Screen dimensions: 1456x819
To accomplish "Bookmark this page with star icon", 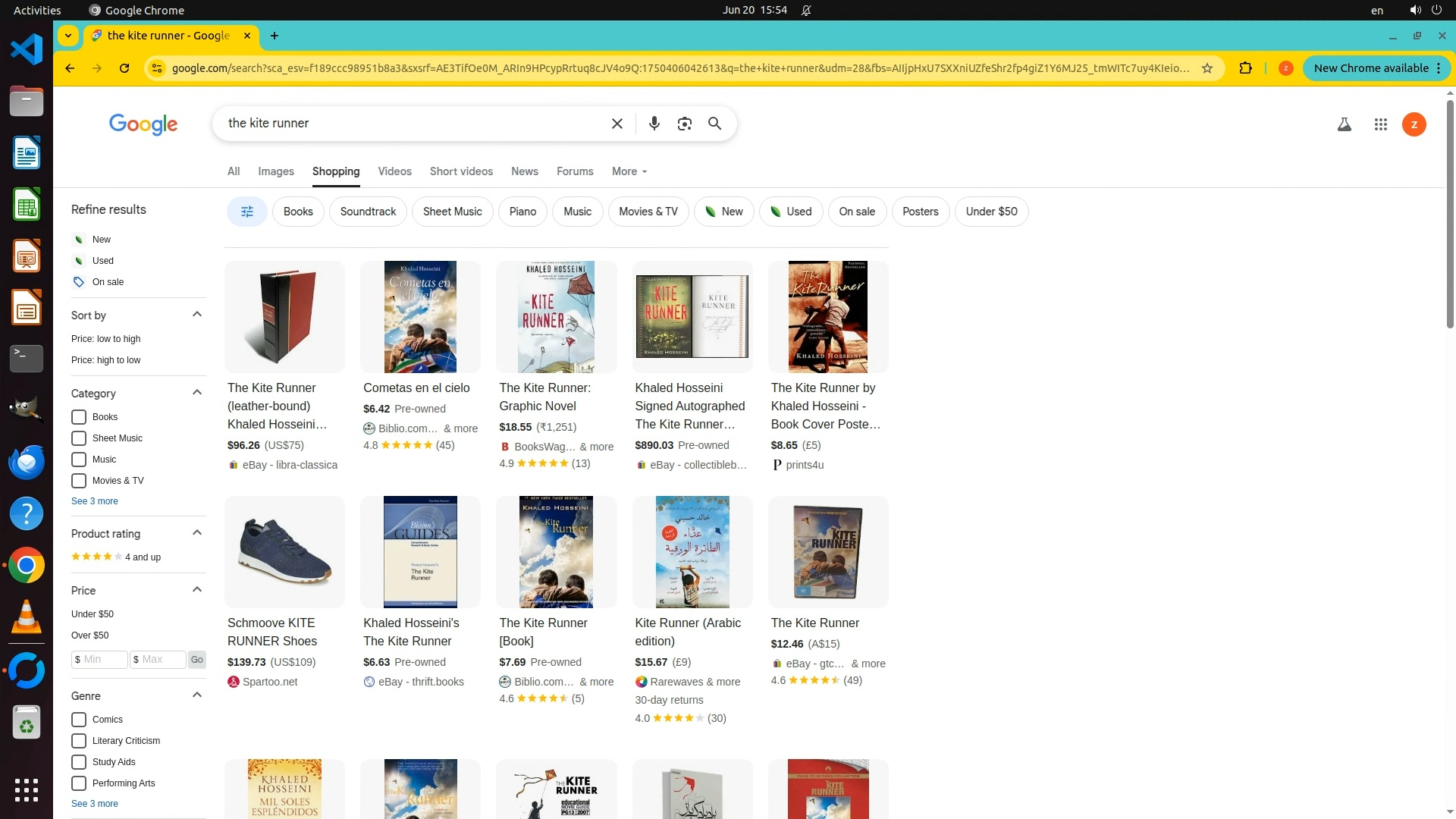I will coord(1207,68).
